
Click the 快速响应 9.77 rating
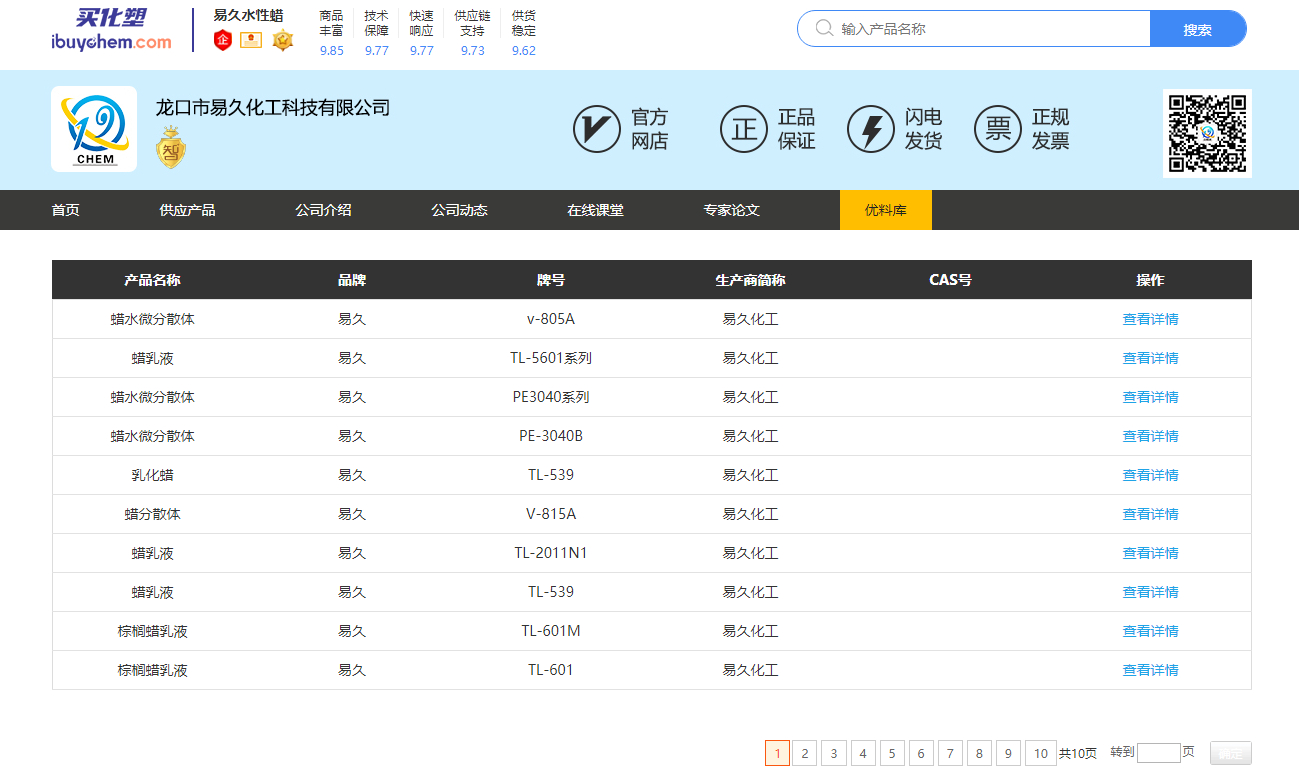[x=421, y=33]
